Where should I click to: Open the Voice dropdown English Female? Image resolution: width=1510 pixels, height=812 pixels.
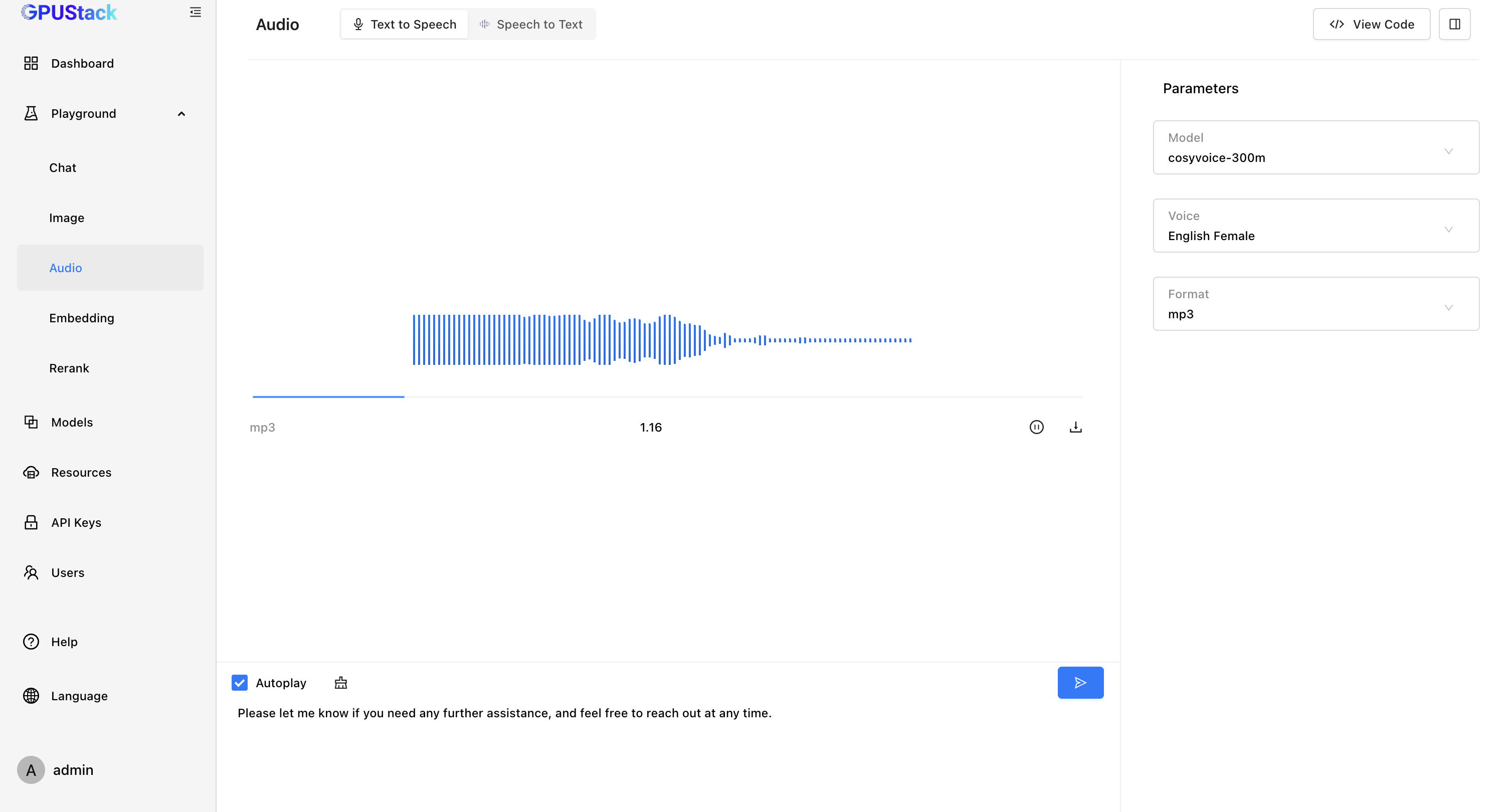(x=1316, y=226)
